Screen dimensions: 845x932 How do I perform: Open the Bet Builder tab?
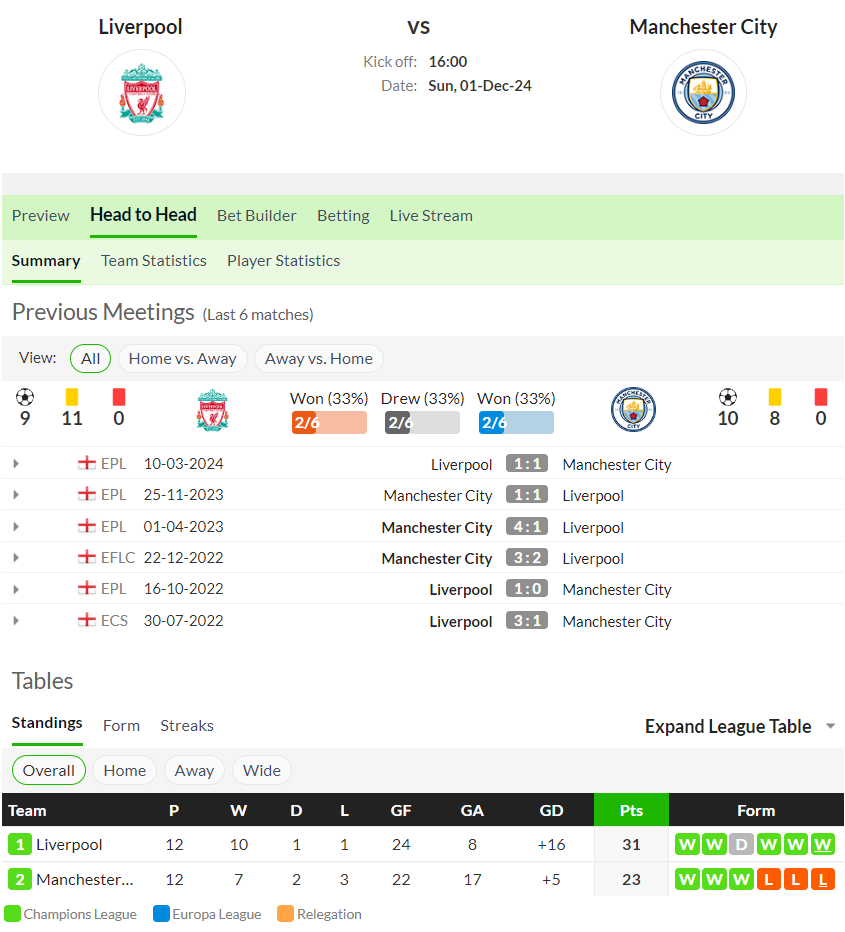click(x=256, y=215)
